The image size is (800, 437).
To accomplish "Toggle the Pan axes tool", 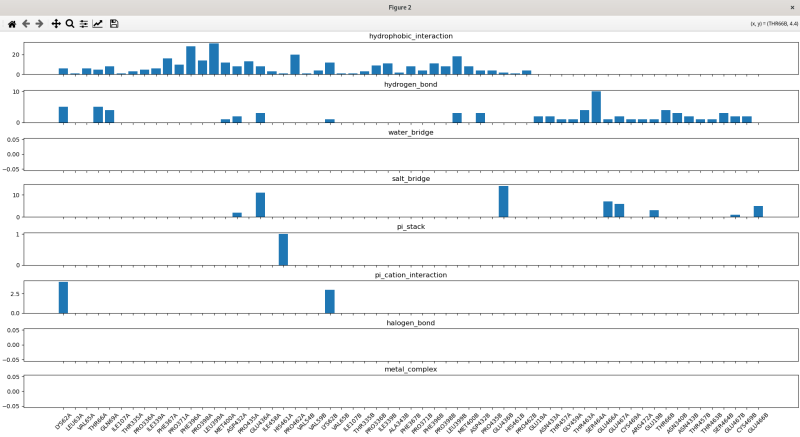I will coord(56,23).
